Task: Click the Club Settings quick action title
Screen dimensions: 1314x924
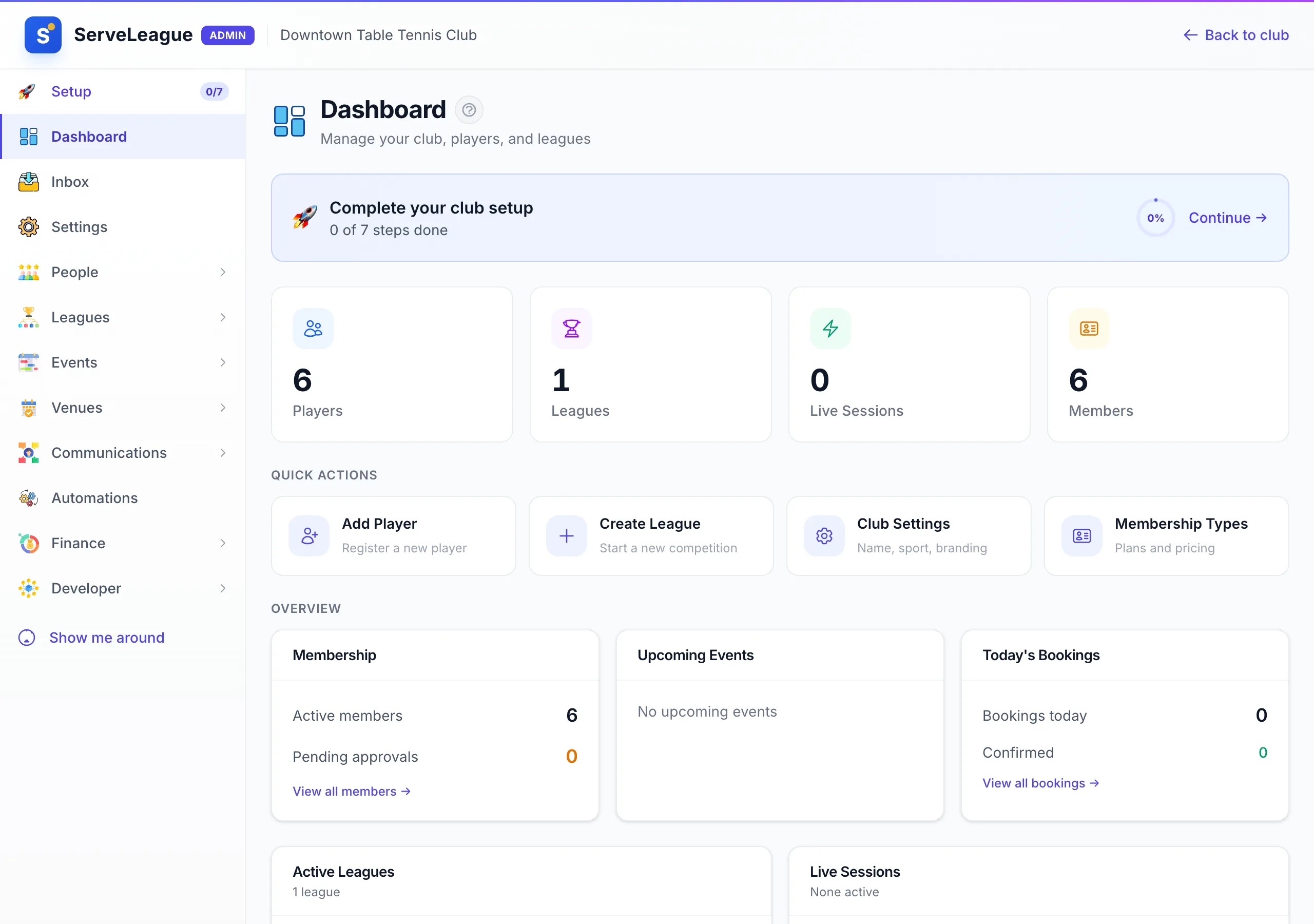Action: pos(904,525)
